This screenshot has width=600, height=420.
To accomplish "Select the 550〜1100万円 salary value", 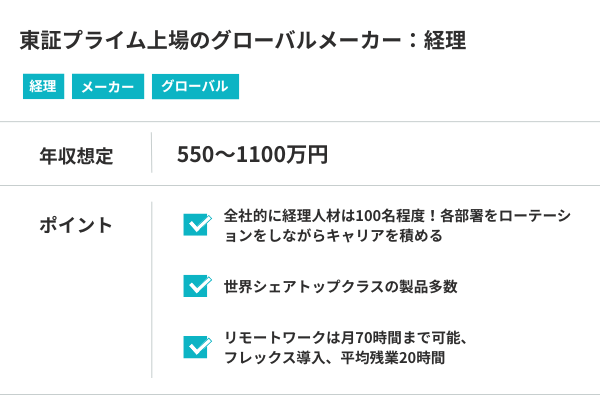I will [252, 154].
